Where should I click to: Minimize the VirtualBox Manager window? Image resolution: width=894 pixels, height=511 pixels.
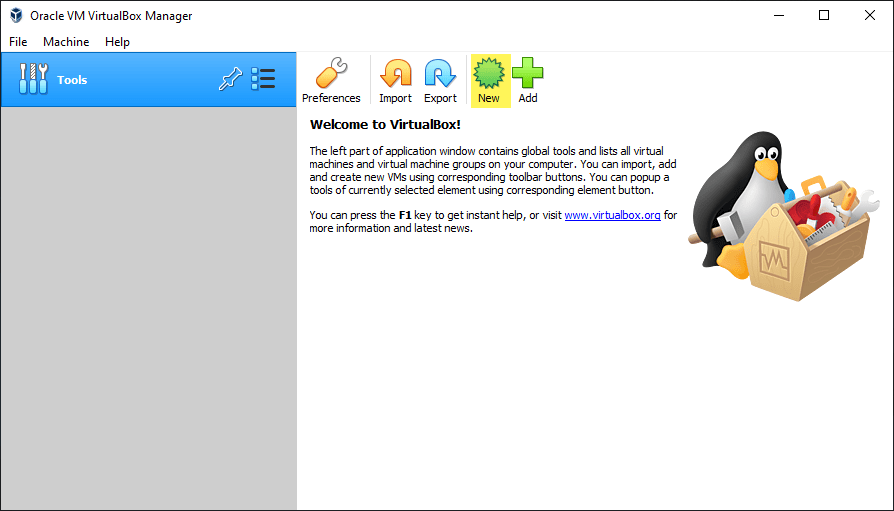point(779,15)
